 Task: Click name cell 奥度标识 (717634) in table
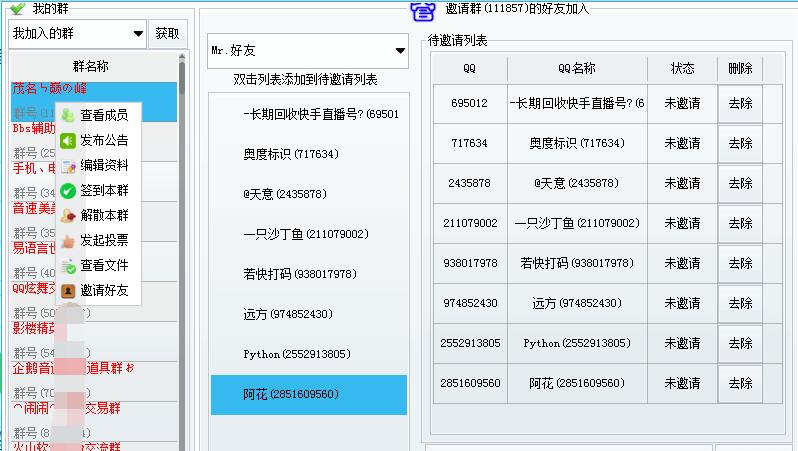pos(577,144)
